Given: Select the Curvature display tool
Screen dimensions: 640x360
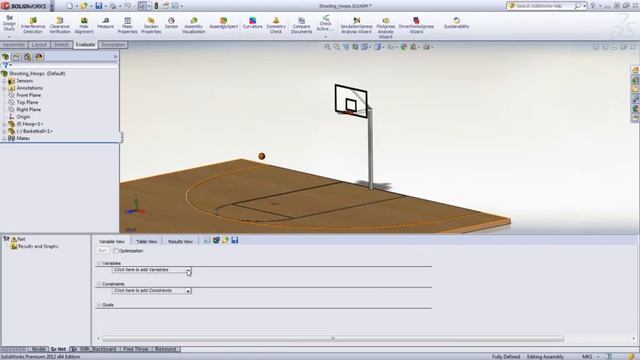Looking at the screenshot, I should pyautogui.click(x=252, y=23).
